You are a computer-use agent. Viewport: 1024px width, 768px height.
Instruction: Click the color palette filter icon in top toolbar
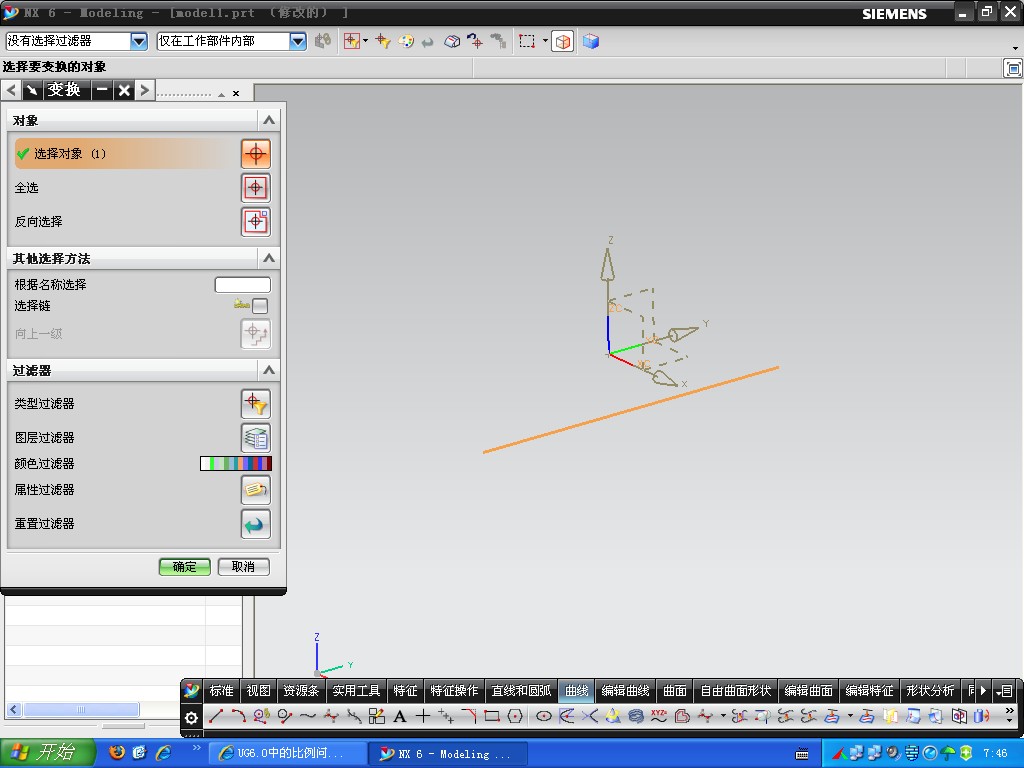[x=406, y=41]
